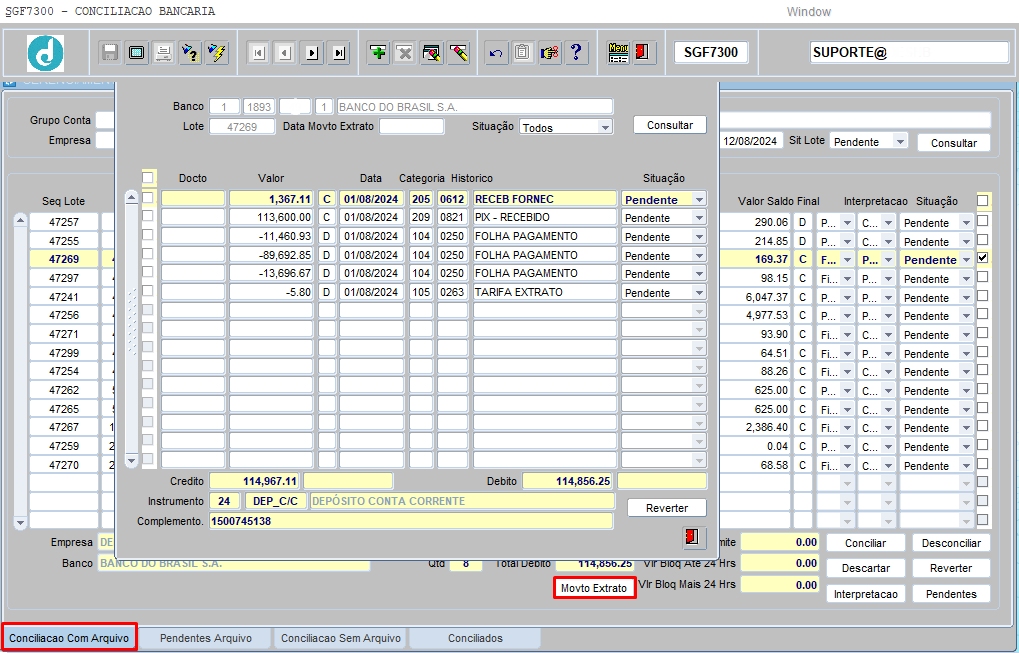Click the Pendentes button
The height and width of the screenshot is (653, 1019).
click(x=951, y=594)
